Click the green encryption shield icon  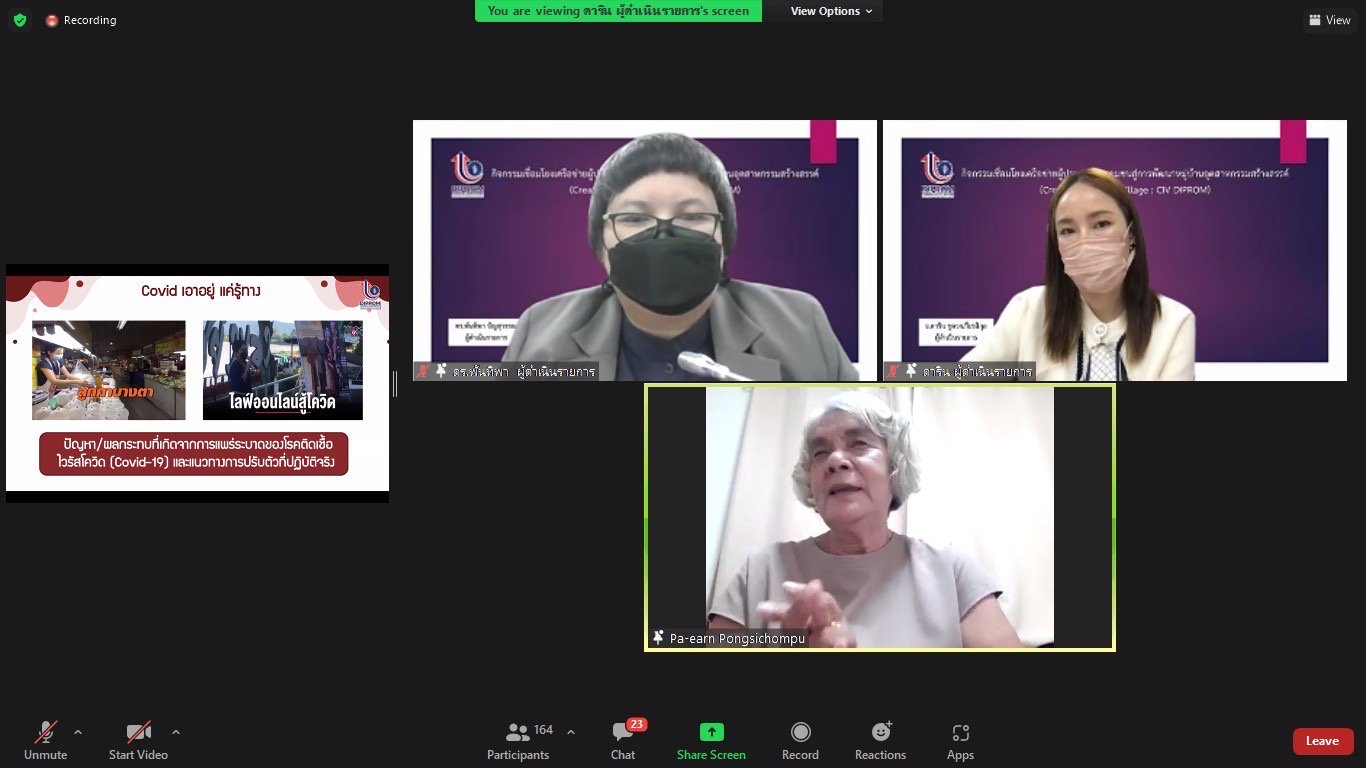click(x=20, y=20)
